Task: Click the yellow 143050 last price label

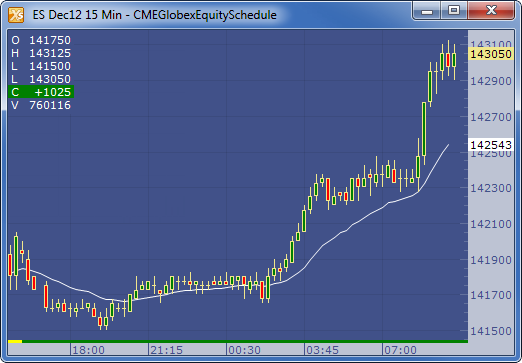Action: (491, 54)
